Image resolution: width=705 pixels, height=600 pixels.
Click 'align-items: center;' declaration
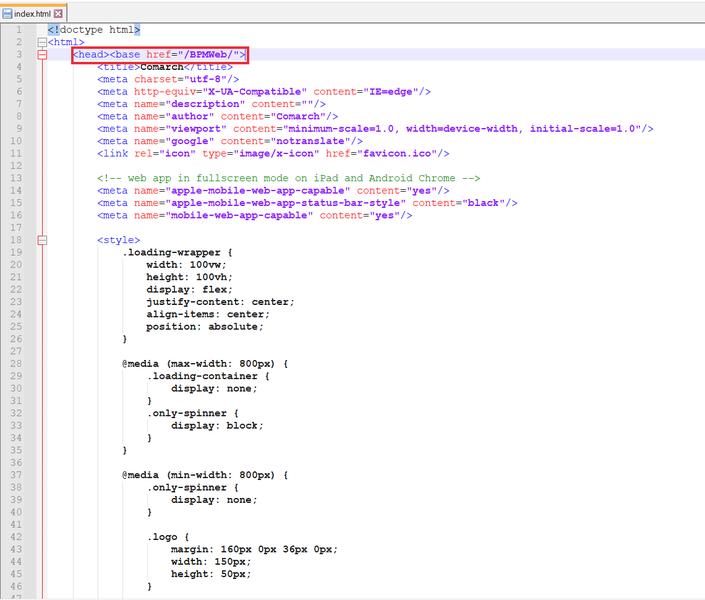(x=208, y=314)
